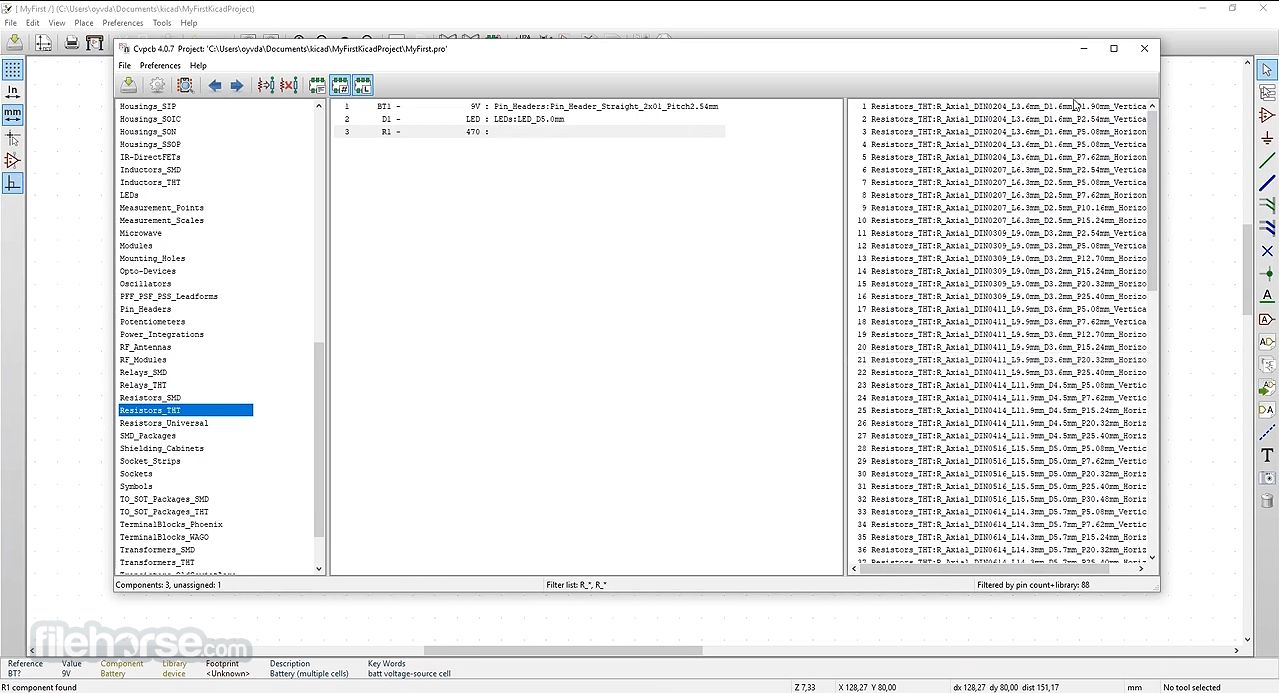Viewport: 1279px width, 693px height.
Task: Select the place text tool
Action: pos(1267,455)
